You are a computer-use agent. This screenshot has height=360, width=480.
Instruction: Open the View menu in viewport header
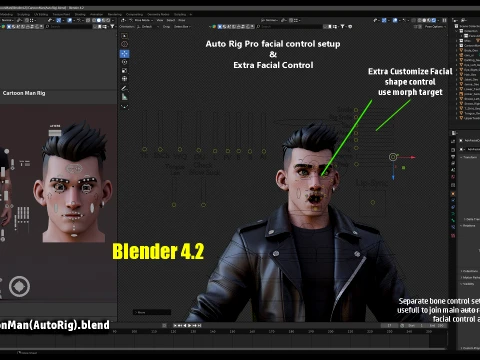[x=160, y=20]
